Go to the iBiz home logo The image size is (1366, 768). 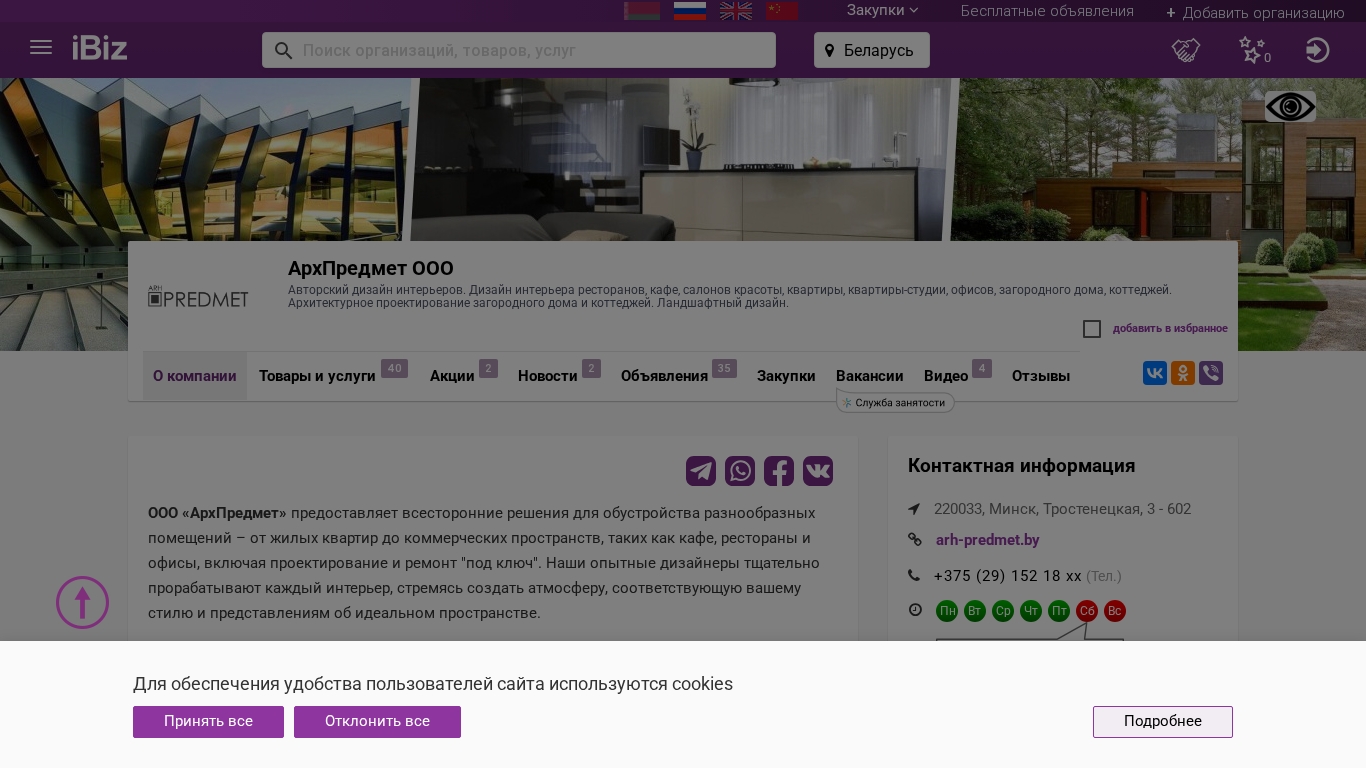pyautogui.click(x=100, y=47)
